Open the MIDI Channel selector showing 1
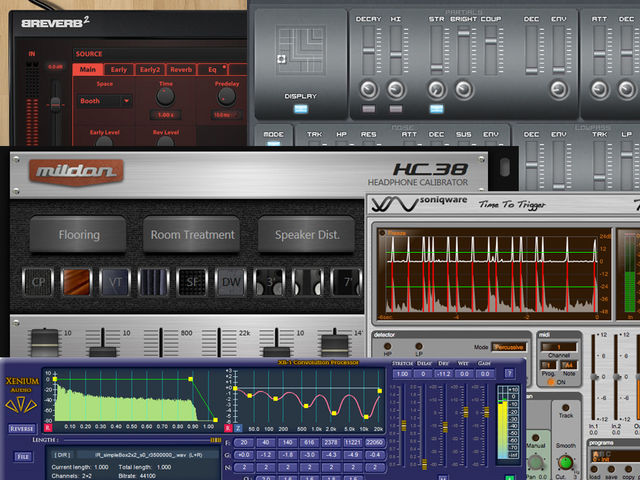The image size is (640, 480). point(559,347)
